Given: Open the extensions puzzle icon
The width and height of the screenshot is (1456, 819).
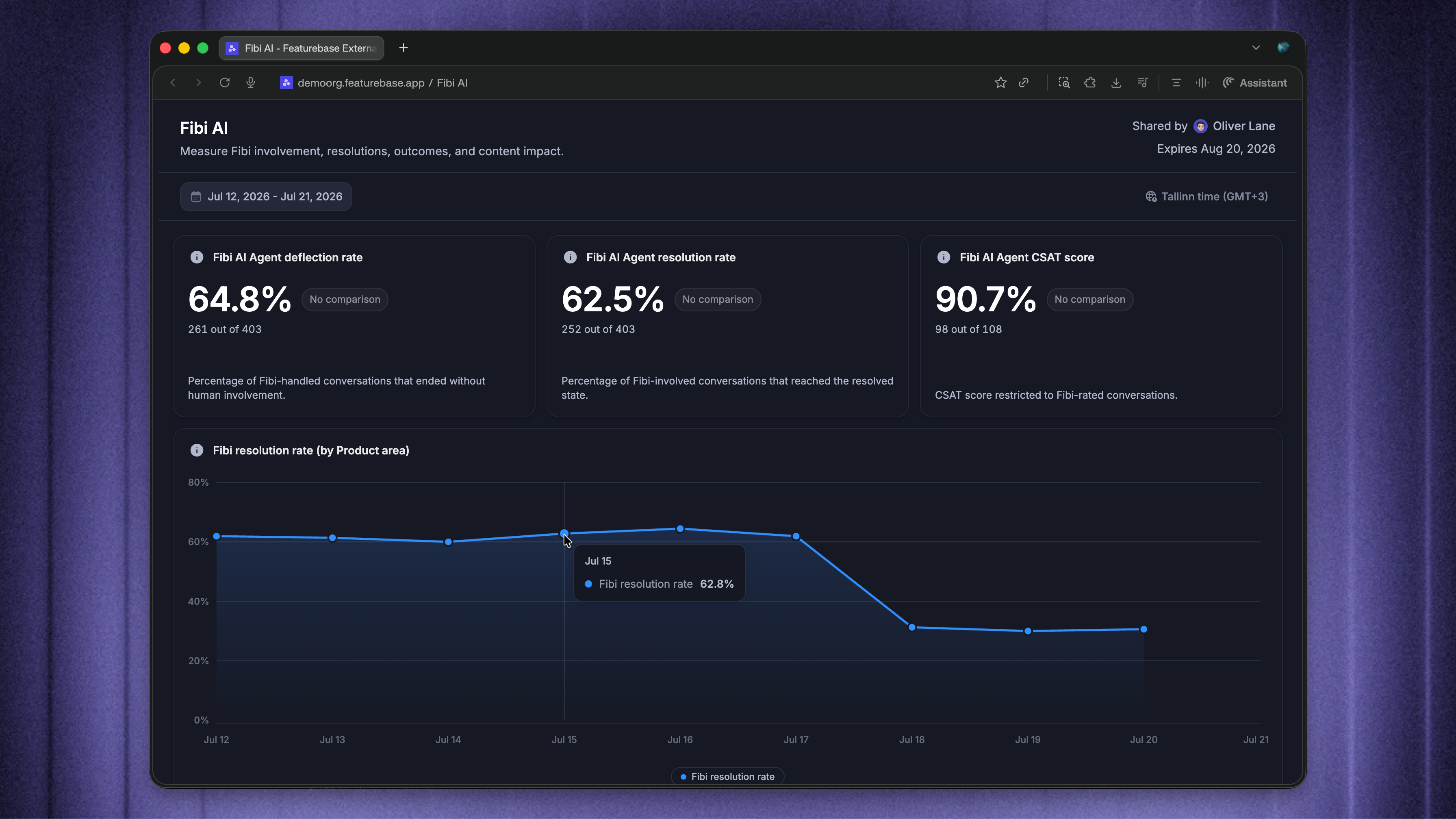Looking at the screenshot, I should pos(1090,83).
